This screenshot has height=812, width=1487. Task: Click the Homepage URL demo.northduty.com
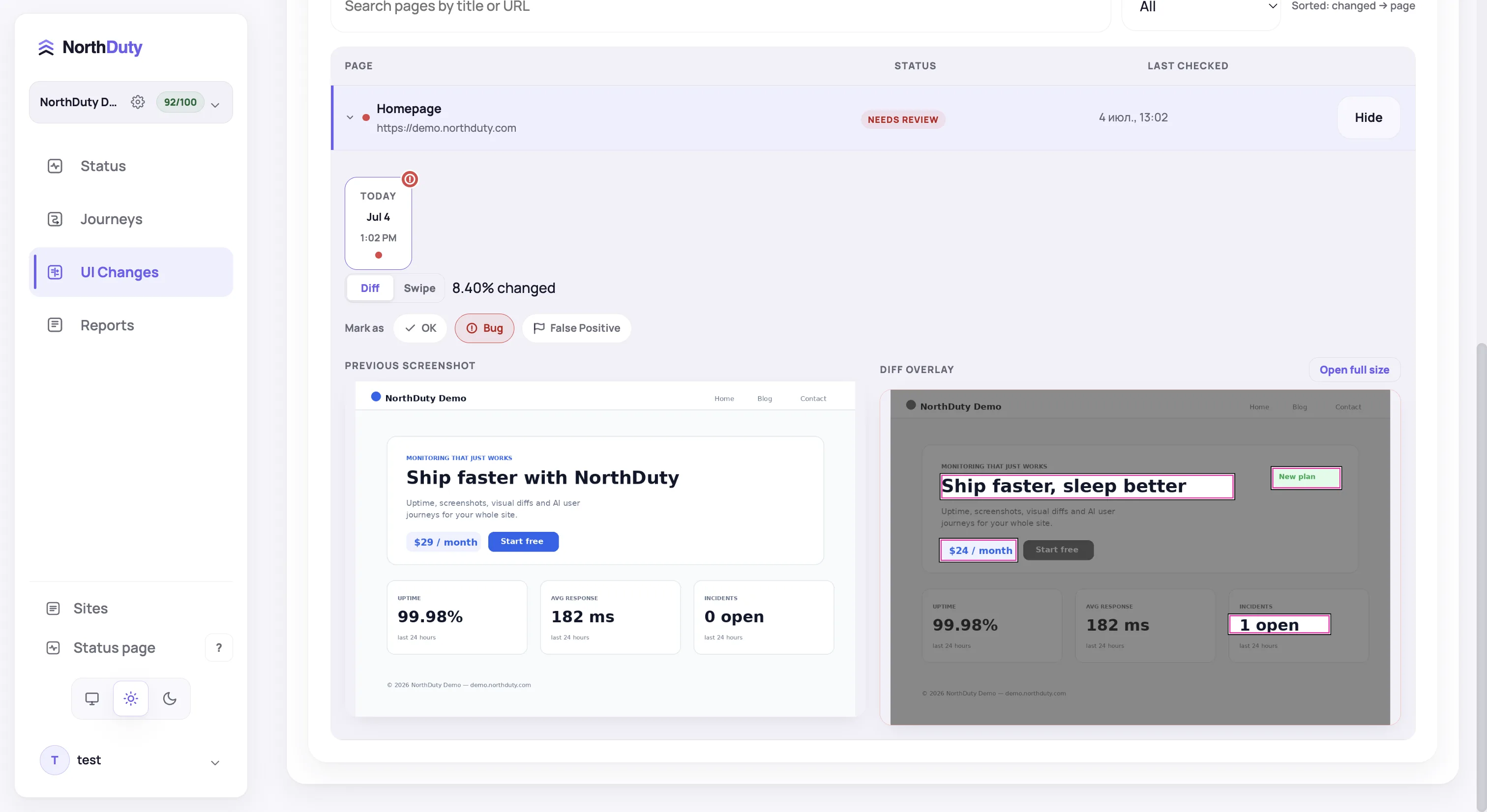coord(446,128)
